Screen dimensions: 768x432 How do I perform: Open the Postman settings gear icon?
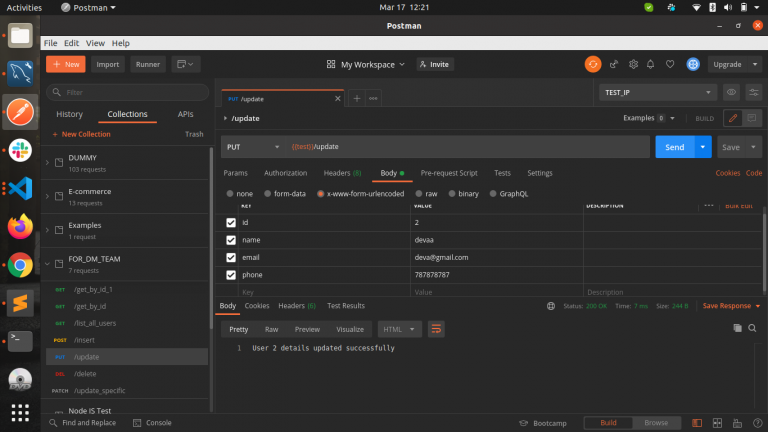point(633,64)
